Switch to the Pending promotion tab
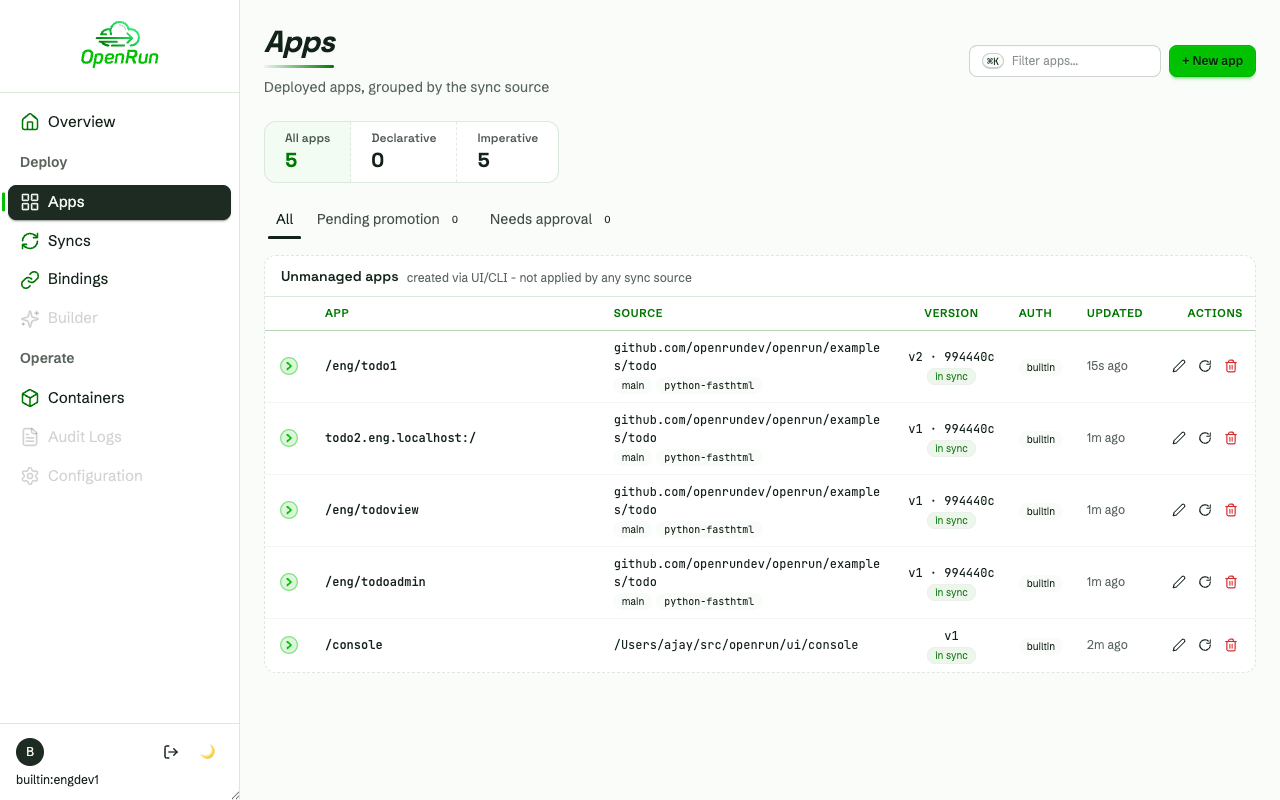 pyautogui.click(x=387, y=220)
